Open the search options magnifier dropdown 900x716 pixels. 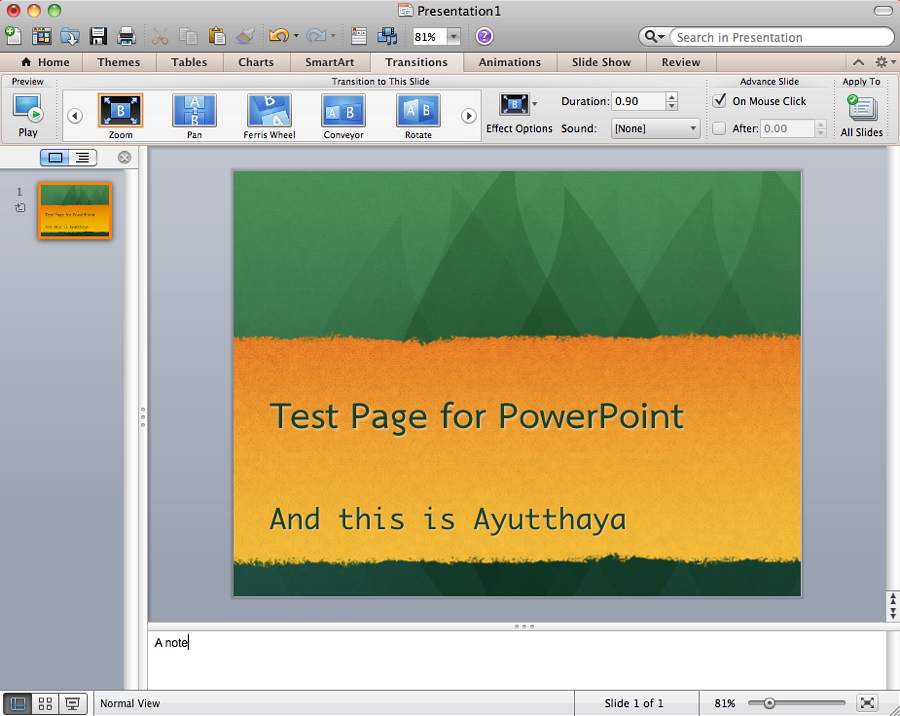pos(654,37)
